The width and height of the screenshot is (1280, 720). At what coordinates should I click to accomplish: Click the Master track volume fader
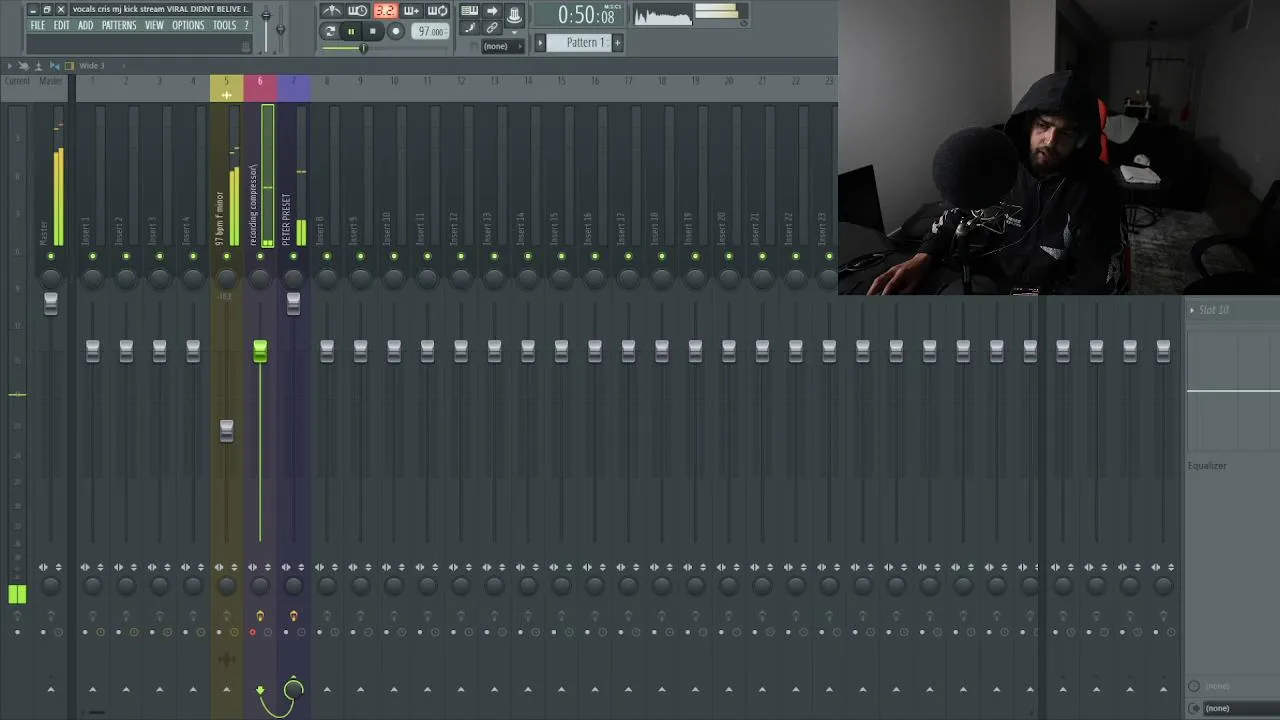[x=51, y=303]
